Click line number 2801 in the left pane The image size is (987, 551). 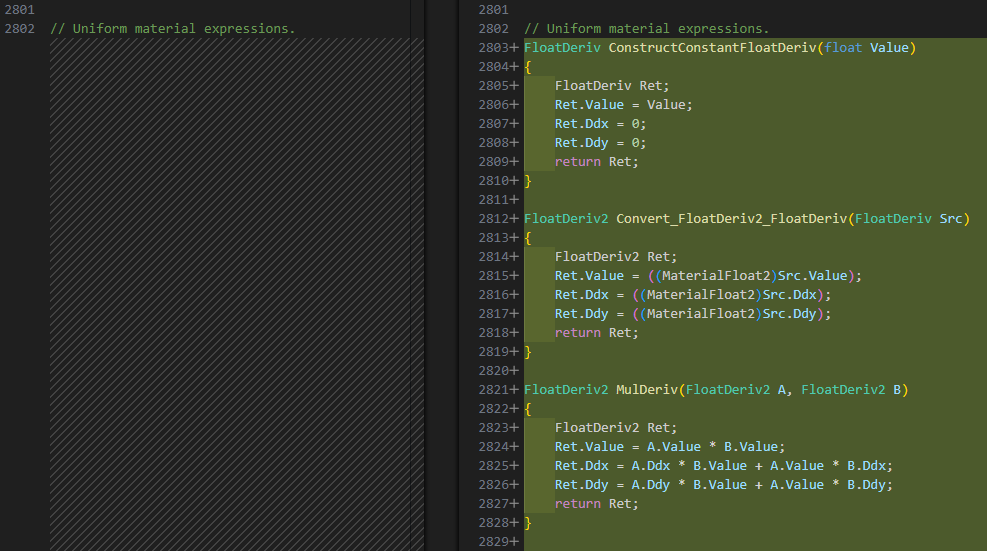click(x=20, y=9)
